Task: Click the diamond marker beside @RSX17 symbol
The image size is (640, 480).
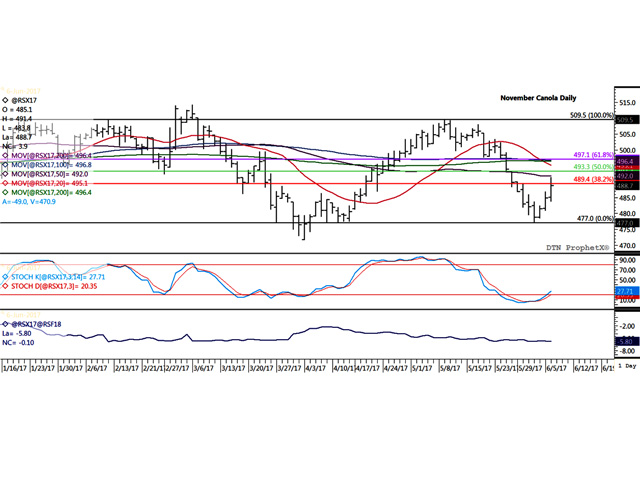Action: 5,100
